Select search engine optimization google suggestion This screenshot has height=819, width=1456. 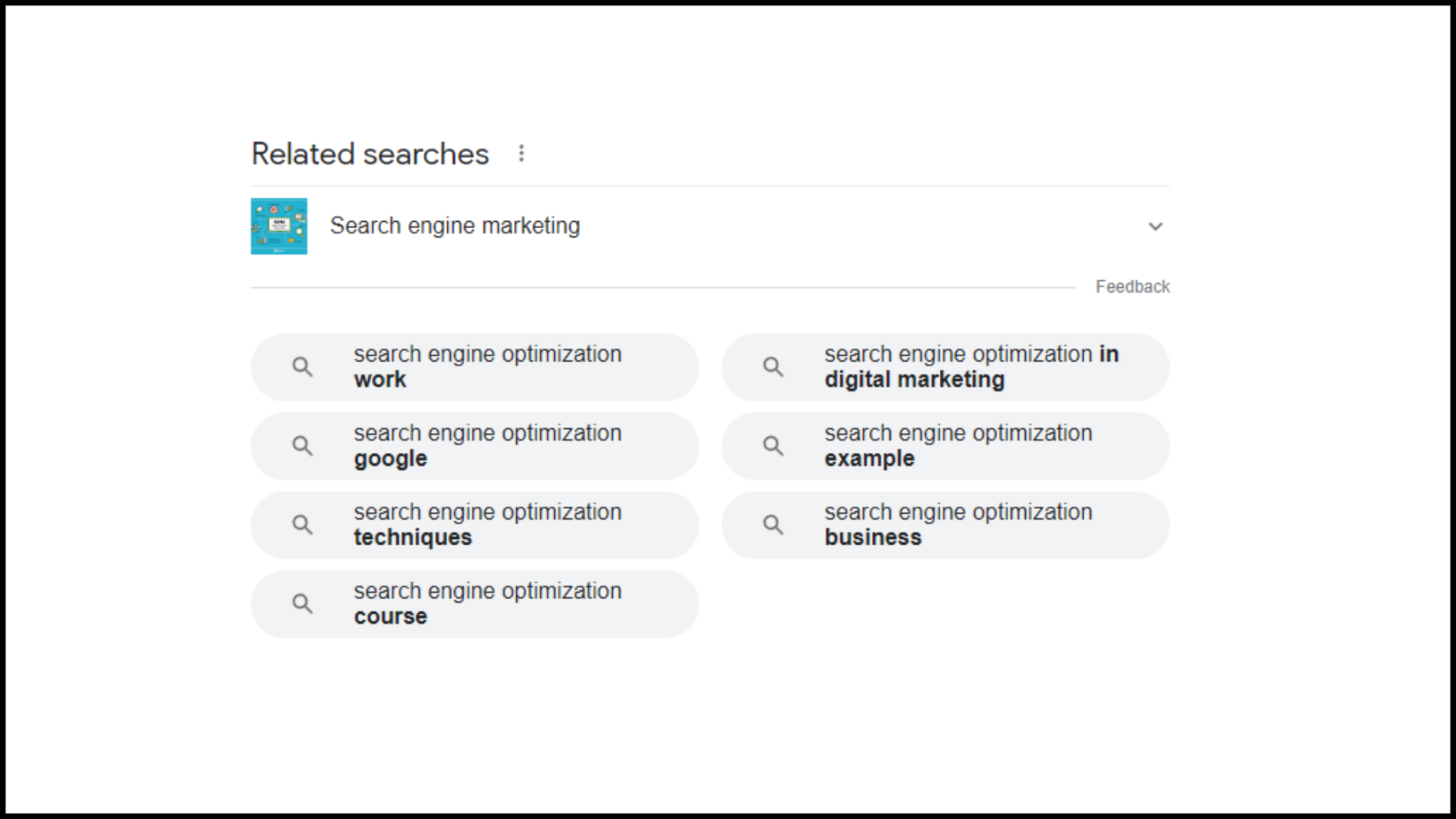point(475,446)
